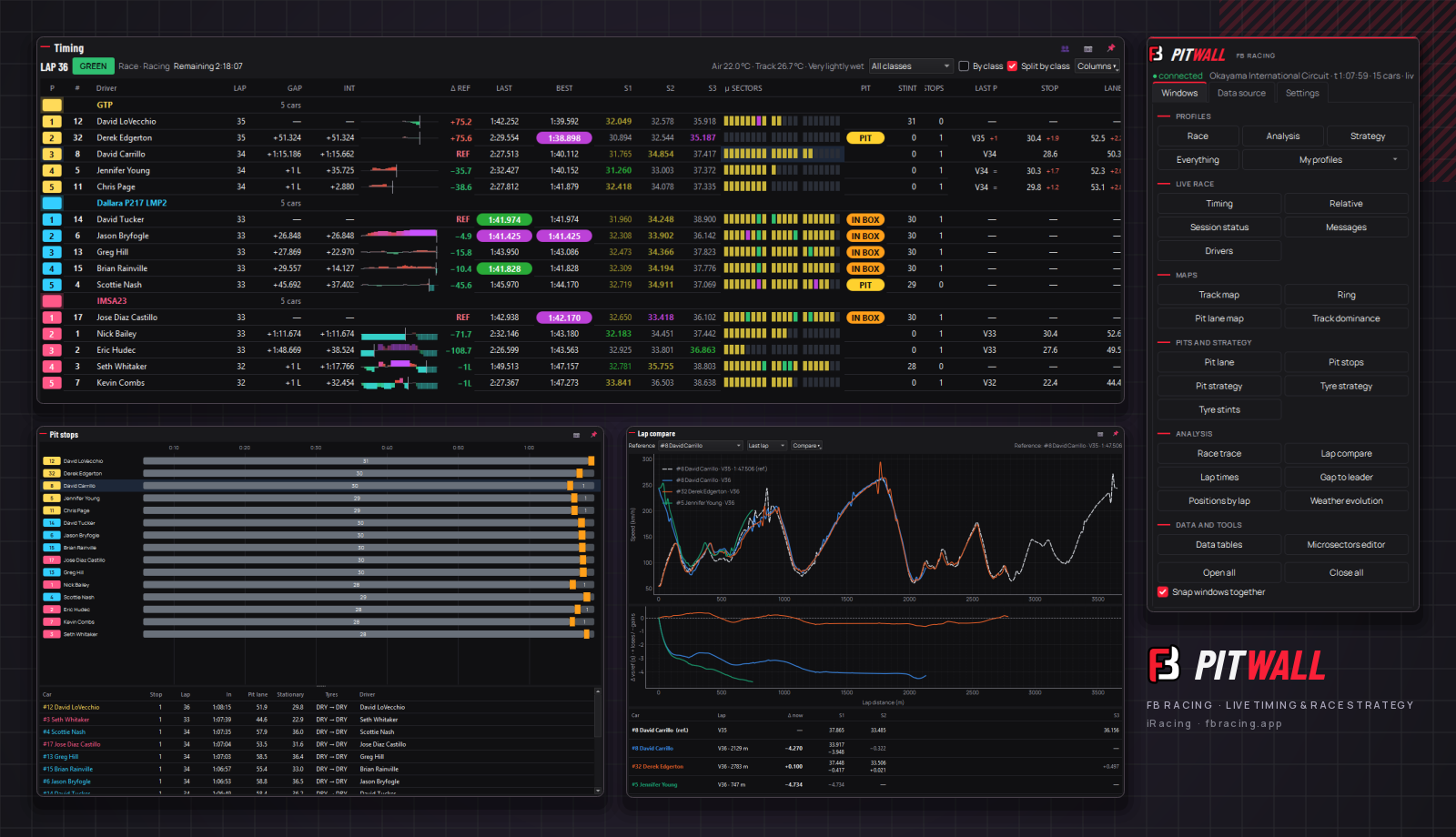1456x837 pixels.
Task: Pin the Lap compare window
Action: point(1116,434)
